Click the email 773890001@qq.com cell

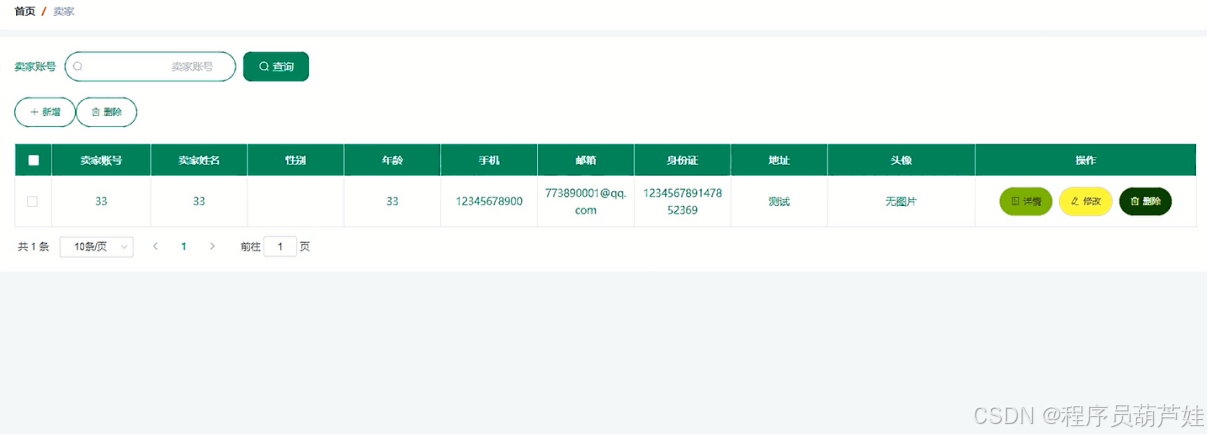[x=586, y=202]
